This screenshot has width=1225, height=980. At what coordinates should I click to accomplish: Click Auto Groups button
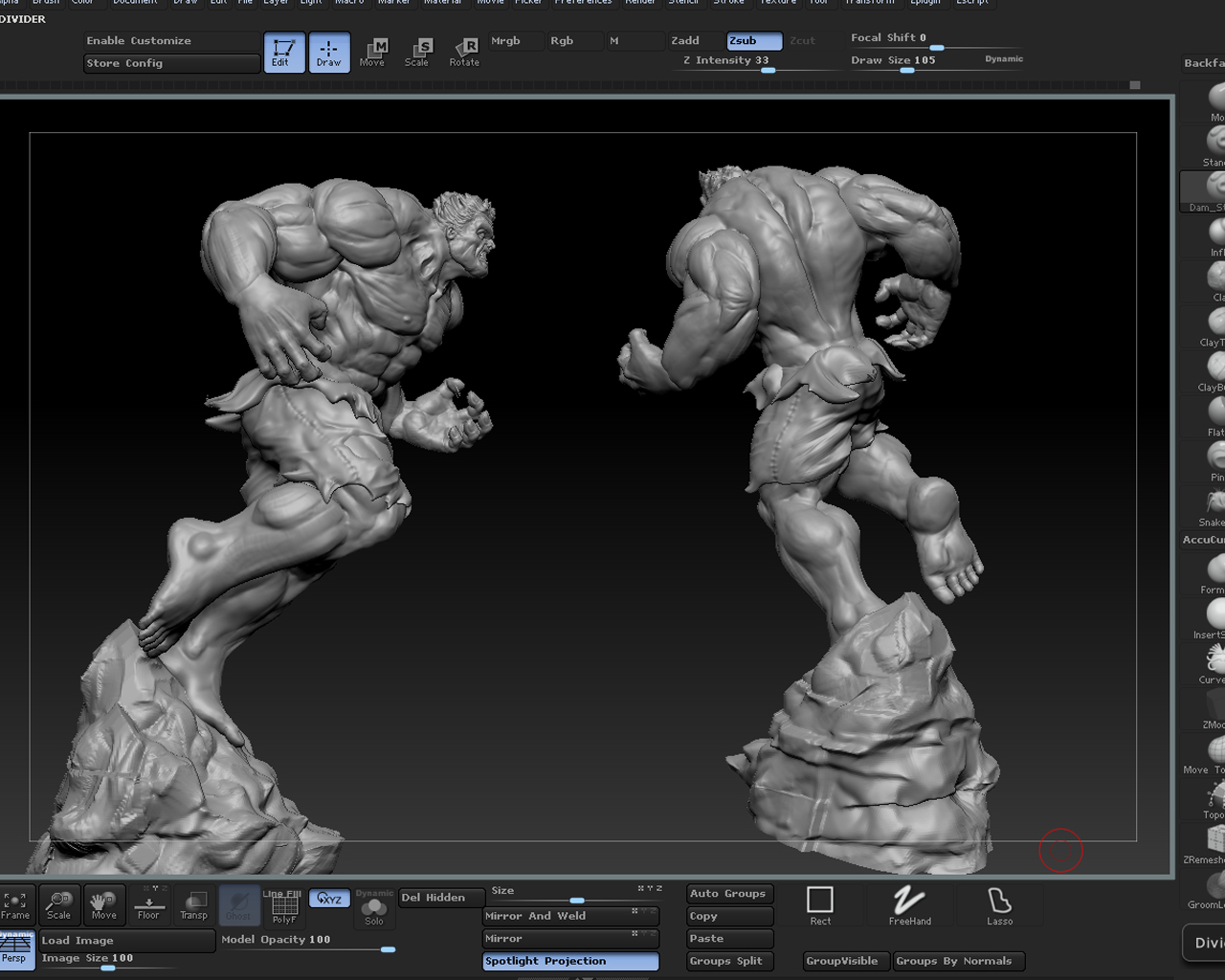[x=729, y=894]
